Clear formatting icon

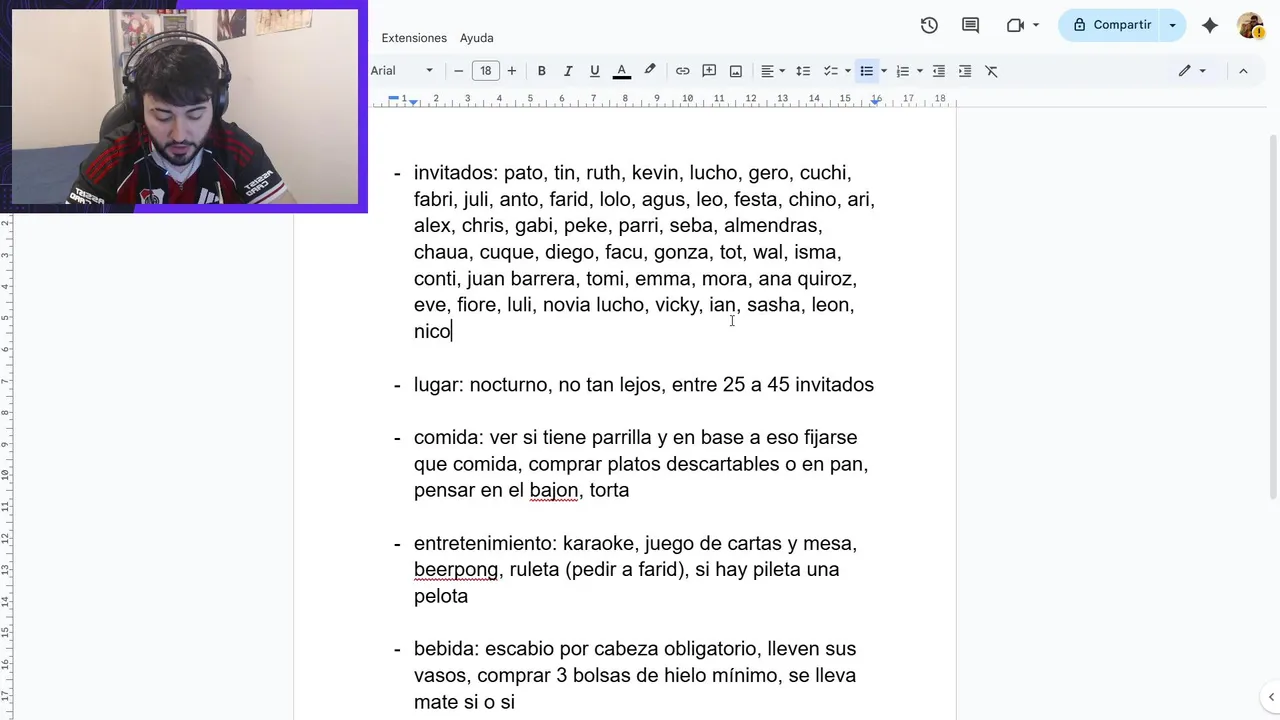pyautogui.click(x=992, y=71)
